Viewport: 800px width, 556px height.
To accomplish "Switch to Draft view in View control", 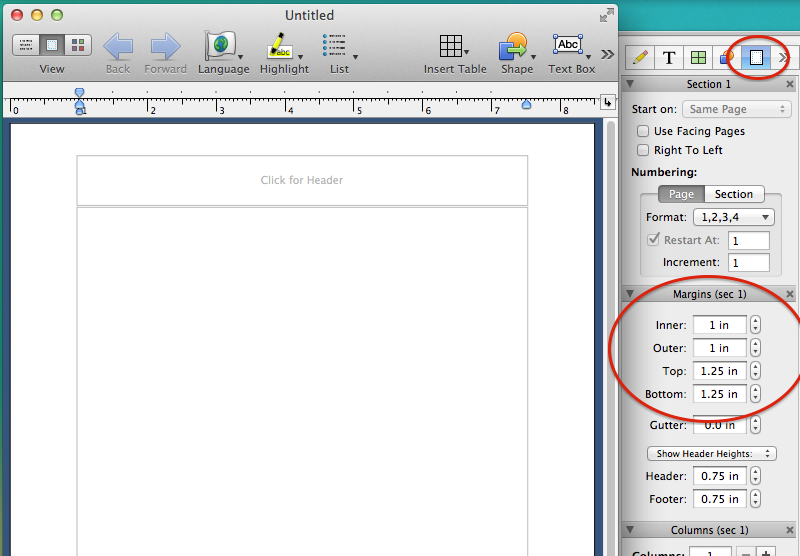I will 26,45.
